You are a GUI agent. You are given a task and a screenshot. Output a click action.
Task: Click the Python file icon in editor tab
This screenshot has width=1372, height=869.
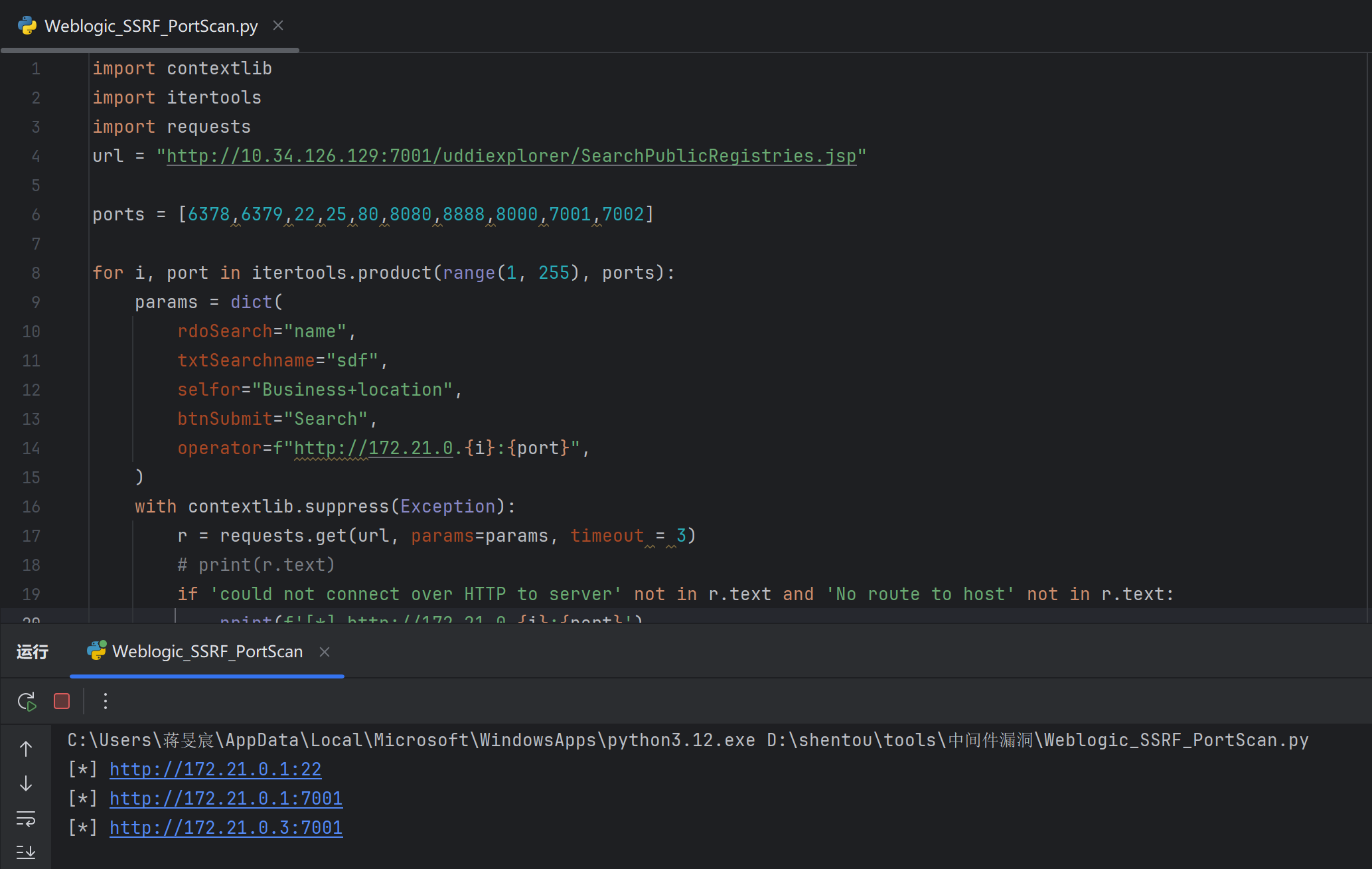point(27,26)
